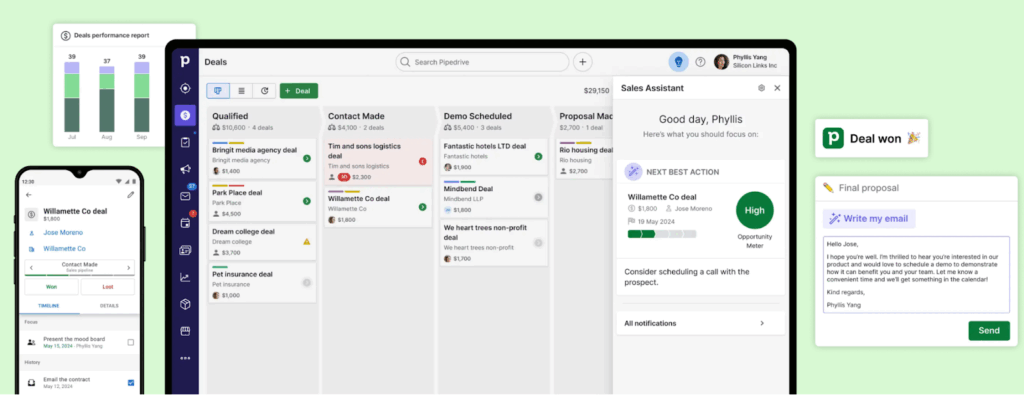
Task: Open the Mail icon with badge in sidebar
Action: coord(185,196)
